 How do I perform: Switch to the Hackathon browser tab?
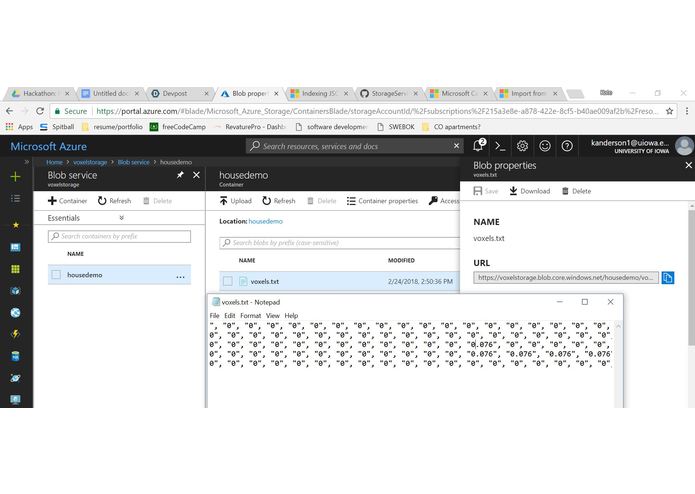coord(40,93)
